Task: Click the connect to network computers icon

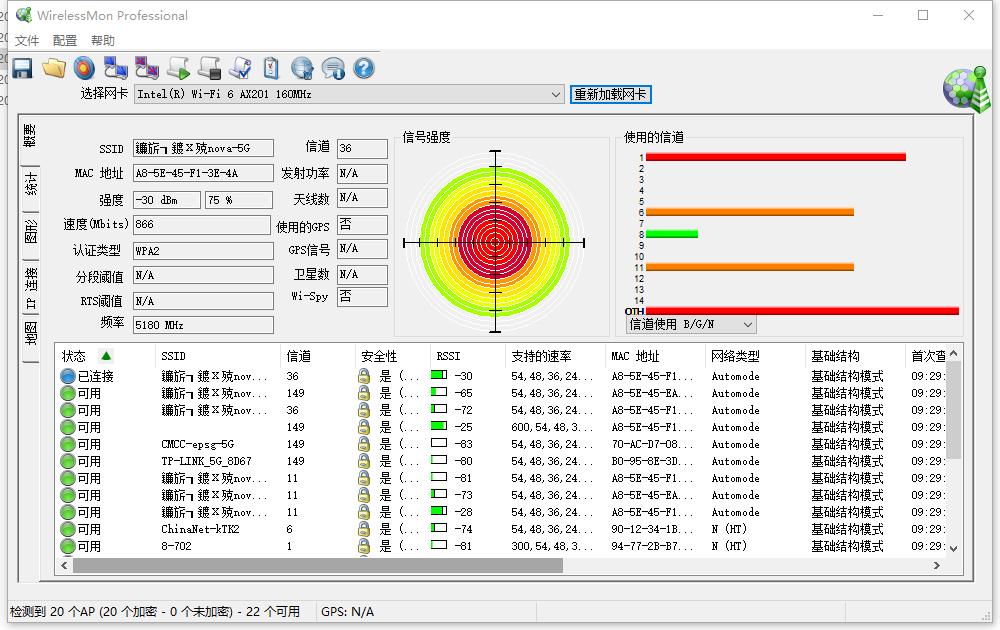Action: [x=116, y=68]
